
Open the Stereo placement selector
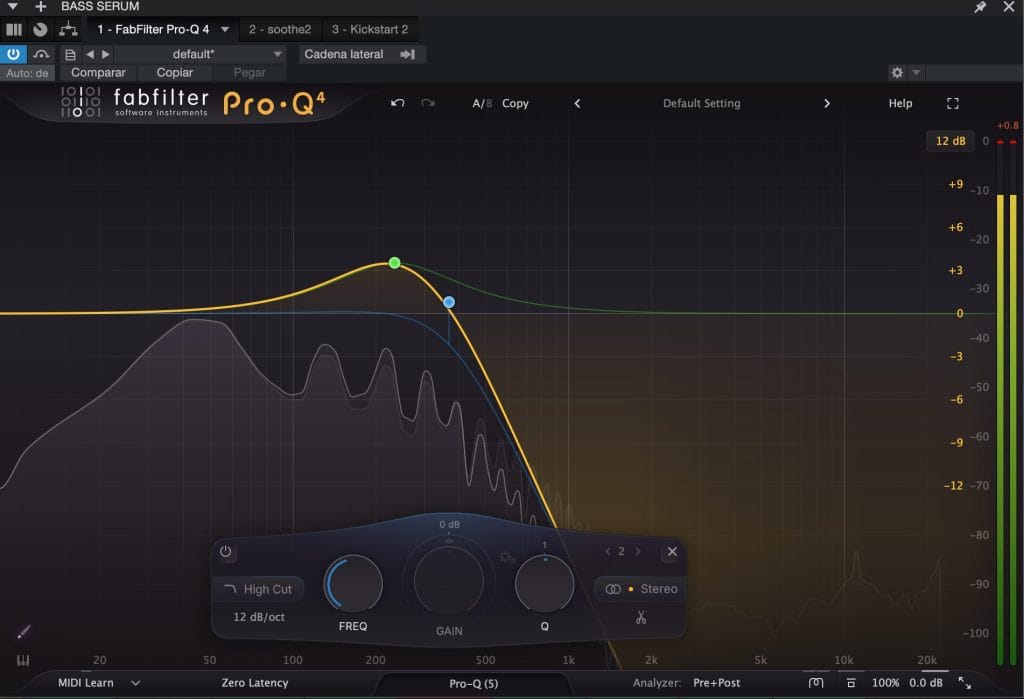641,589
